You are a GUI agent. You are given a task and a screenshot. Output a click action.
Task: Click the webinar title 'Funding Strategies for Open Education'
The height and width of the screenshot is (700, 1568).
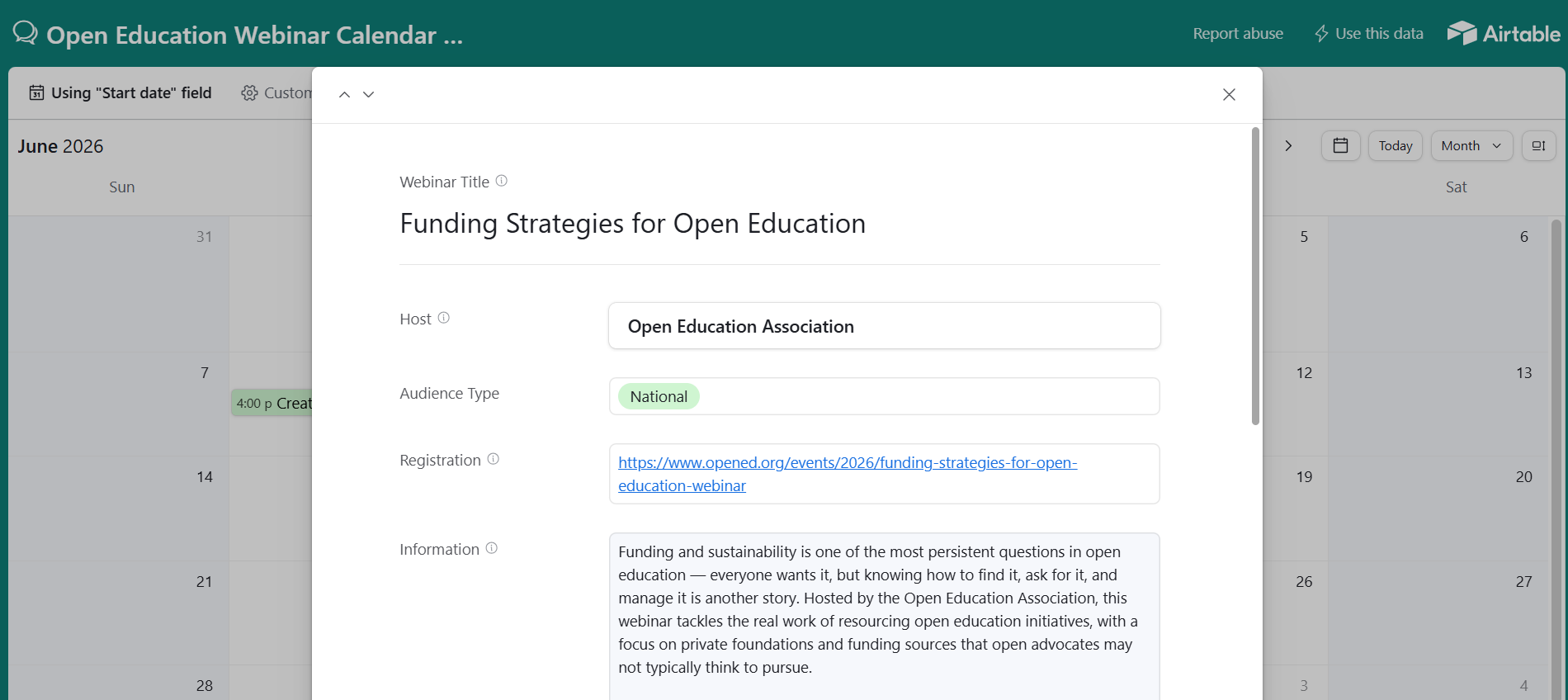tap(633, 224)
